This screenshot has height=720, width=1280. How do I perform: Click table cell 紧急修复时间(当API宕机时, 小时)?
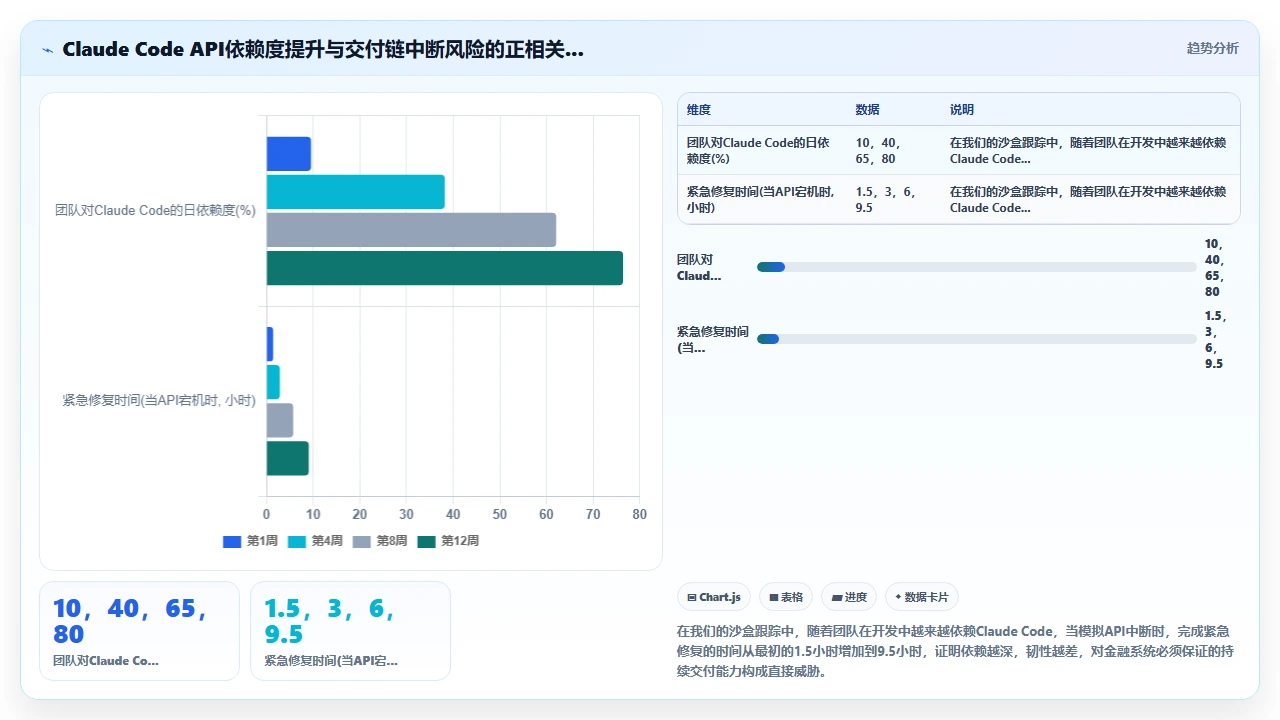click(x=761, y=199)
